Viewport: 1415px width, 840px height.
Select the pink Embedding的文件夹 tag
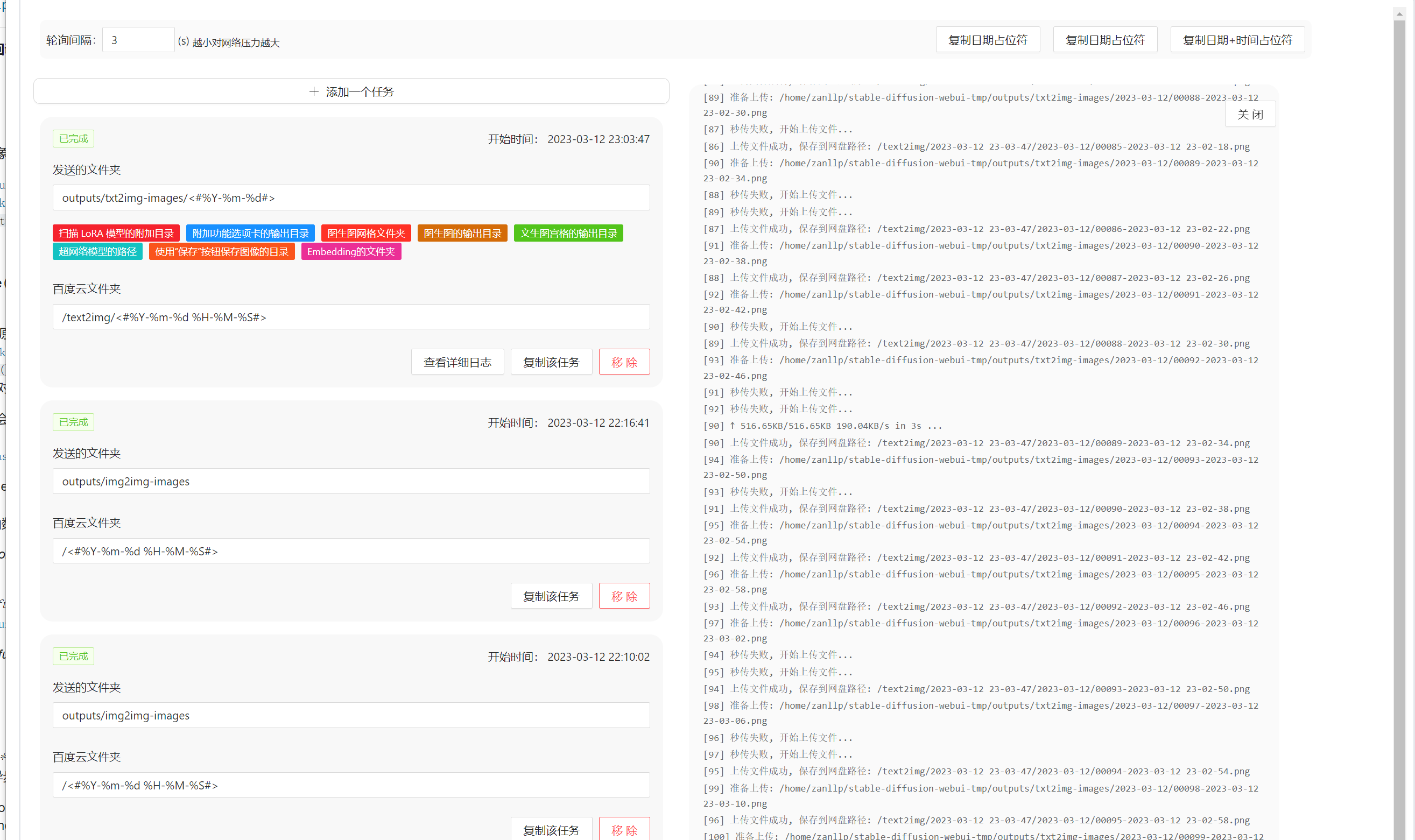351,251
